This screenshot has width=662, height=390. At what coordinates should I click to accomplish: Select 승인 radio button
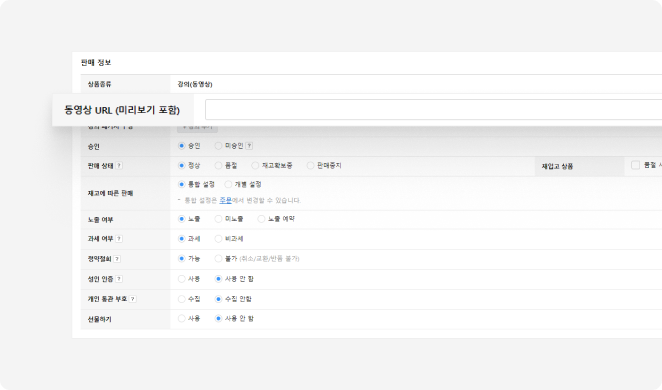(182, 146)
